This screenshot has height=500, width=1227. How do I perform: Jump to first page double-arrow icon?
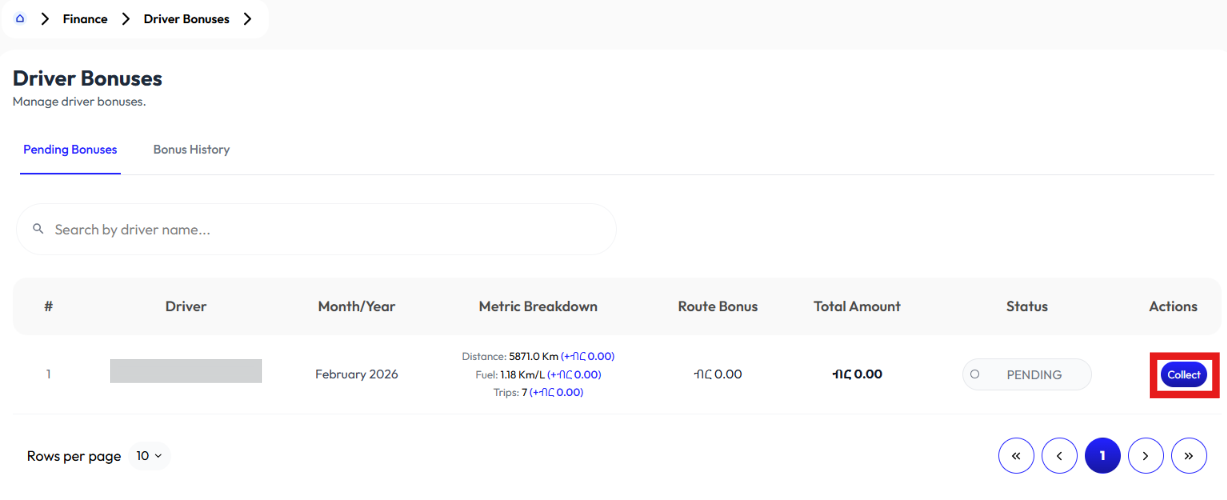tap(1016, 456)
